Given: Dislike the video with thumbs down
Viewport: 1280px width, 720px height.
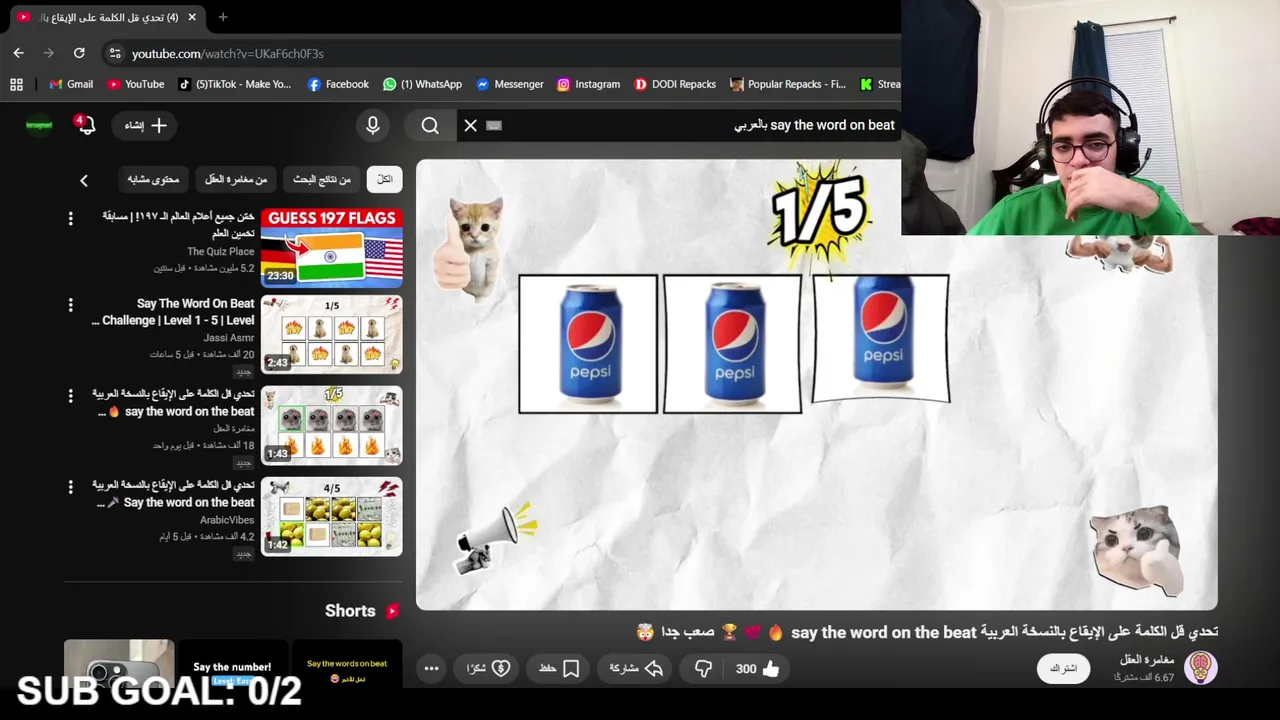Looking at the screenshot, I should pyautogui.click(x=703, y=669).
